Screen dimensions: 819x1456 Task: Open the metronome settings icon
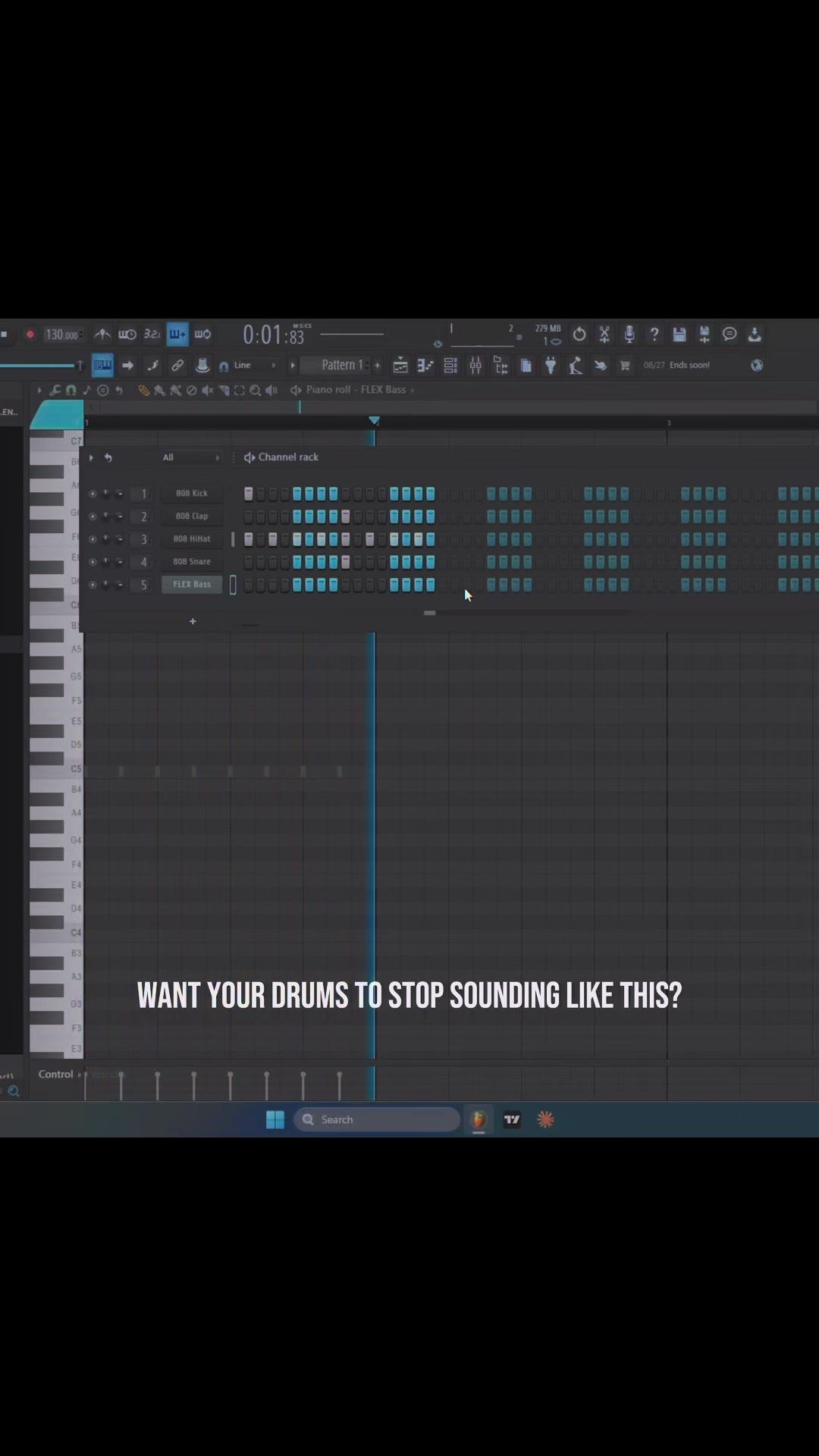click(102, 334)
